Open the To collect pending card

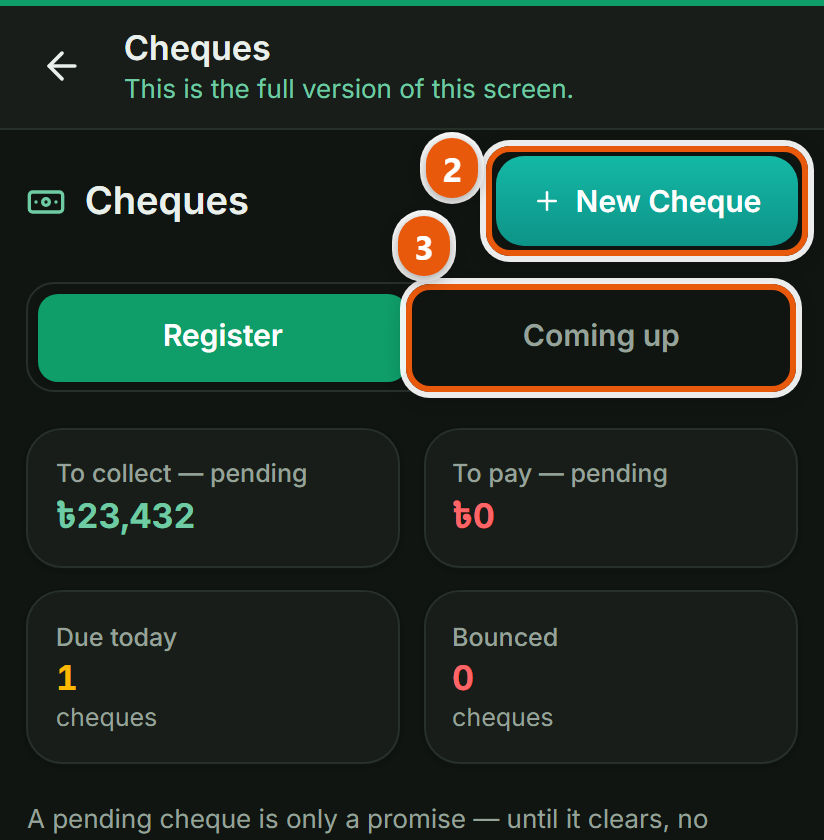point(213,498)
